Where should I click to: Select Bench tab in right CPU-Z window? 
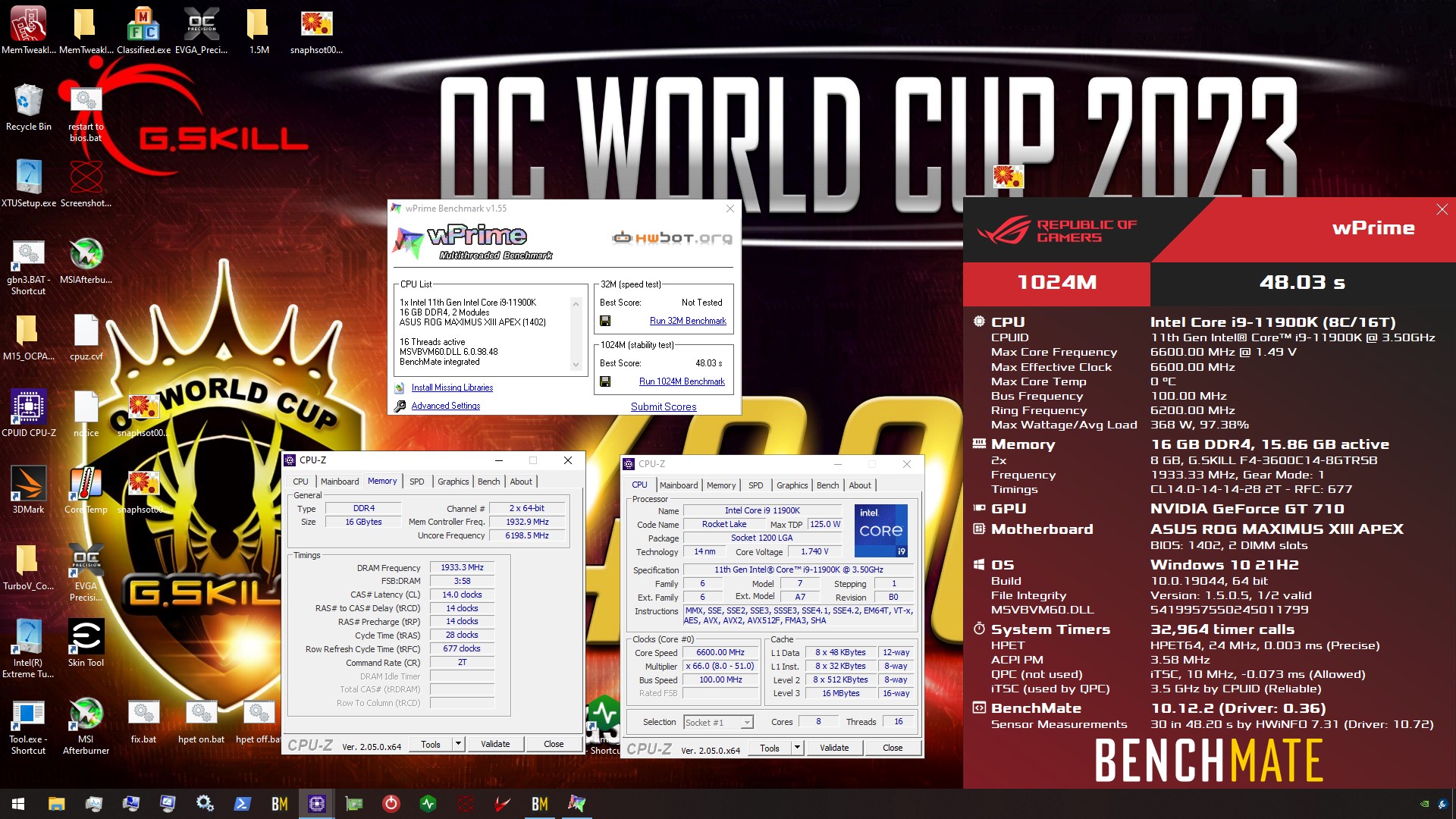[827, 485]
